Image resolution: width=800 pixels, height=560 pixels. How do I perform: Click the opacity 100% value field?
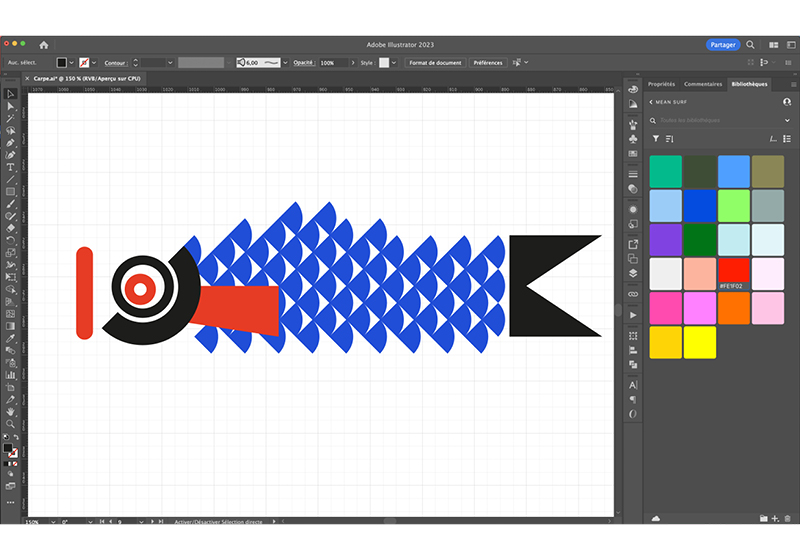click(333, 63)
